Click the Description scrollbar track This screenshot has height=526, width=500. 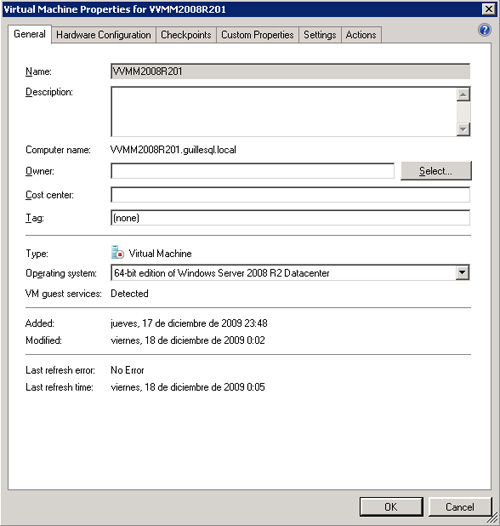tap(463, 112)
